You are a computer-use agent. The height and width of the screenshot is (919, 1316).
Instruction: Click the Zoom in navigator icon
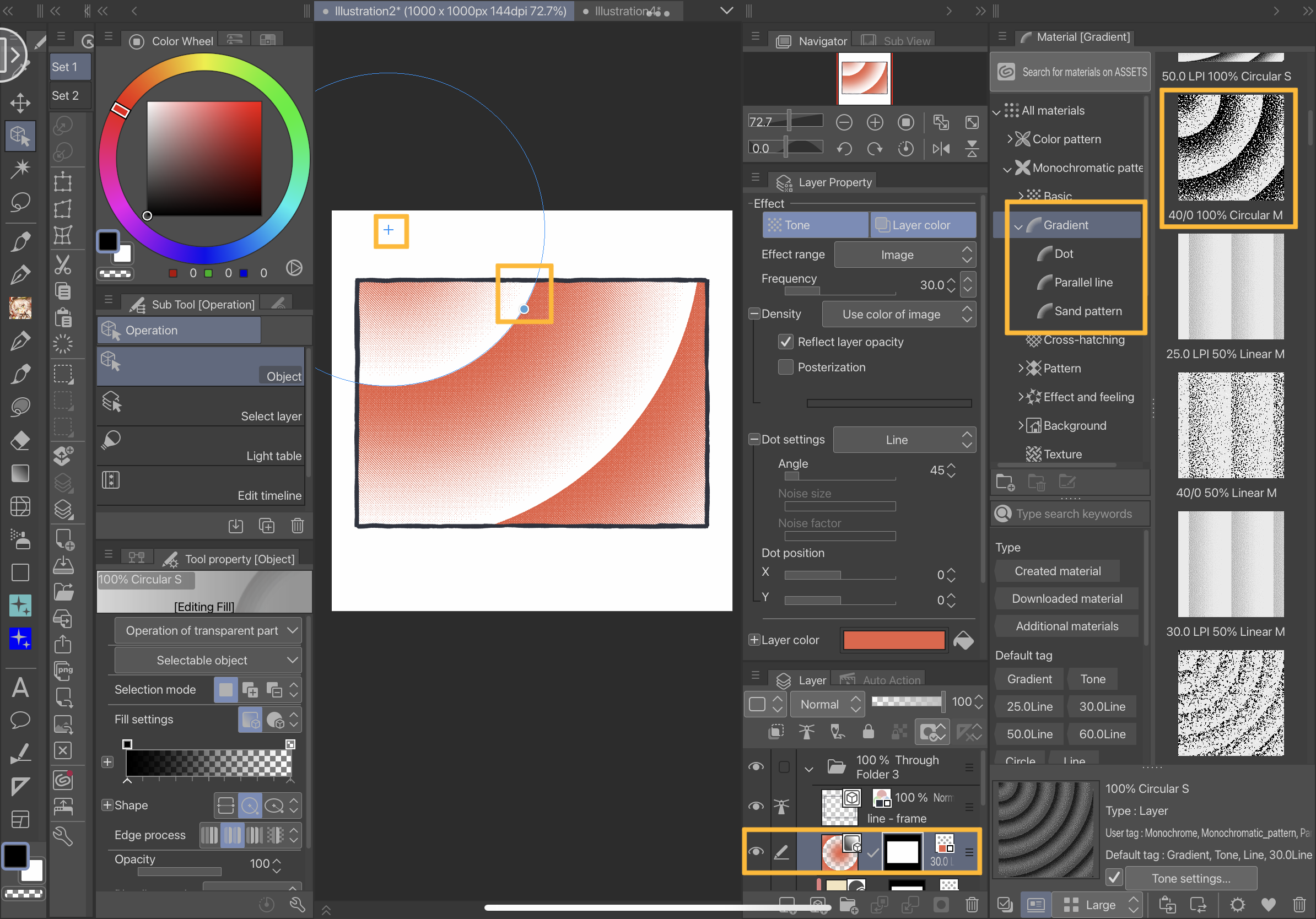[875, 122]
